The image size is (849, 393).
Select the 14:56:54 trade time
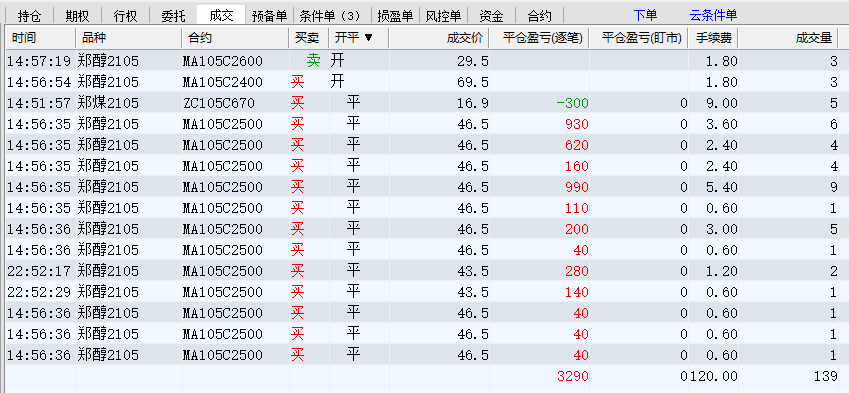point(39,82)
